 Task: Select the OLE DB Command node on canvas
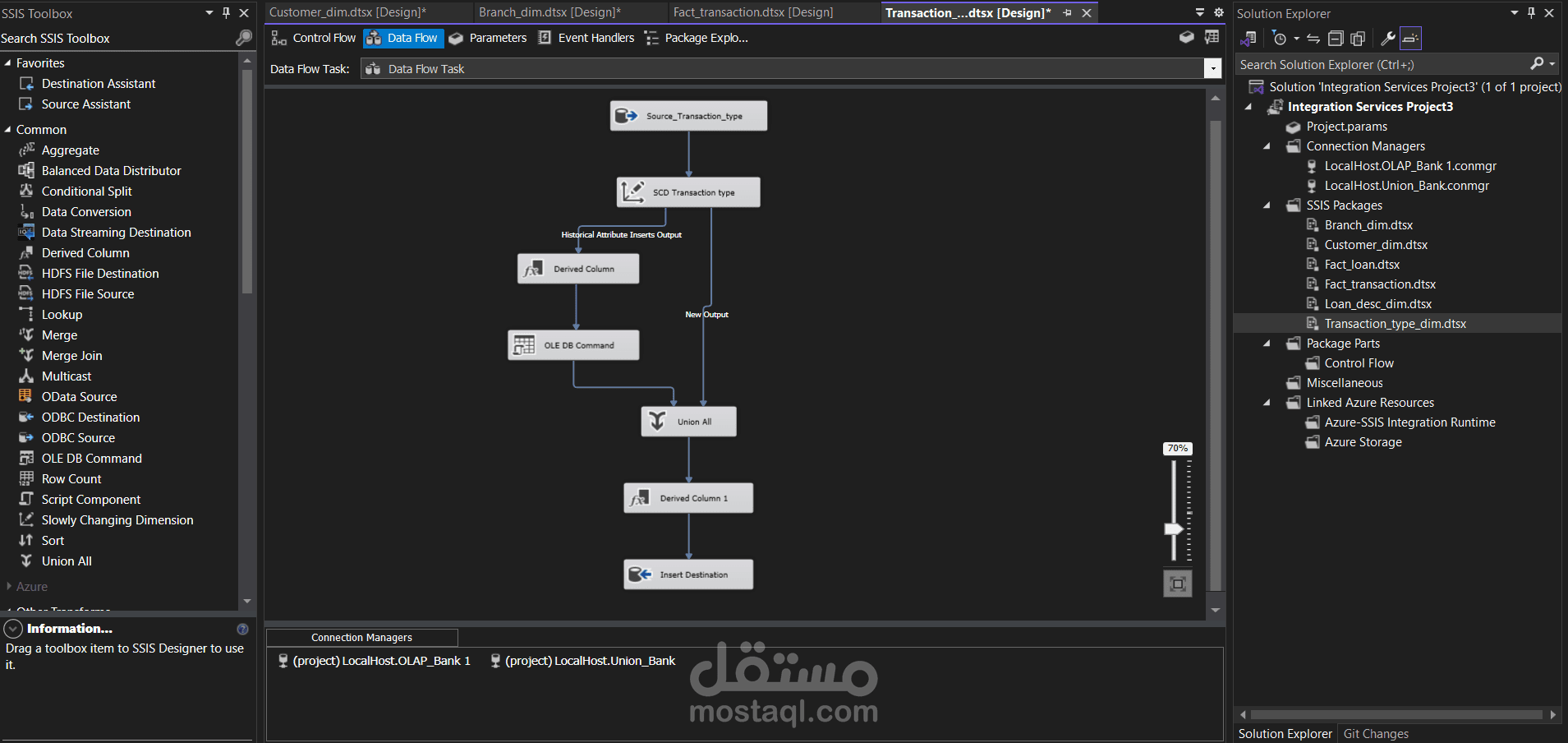(x=573, y=345)
